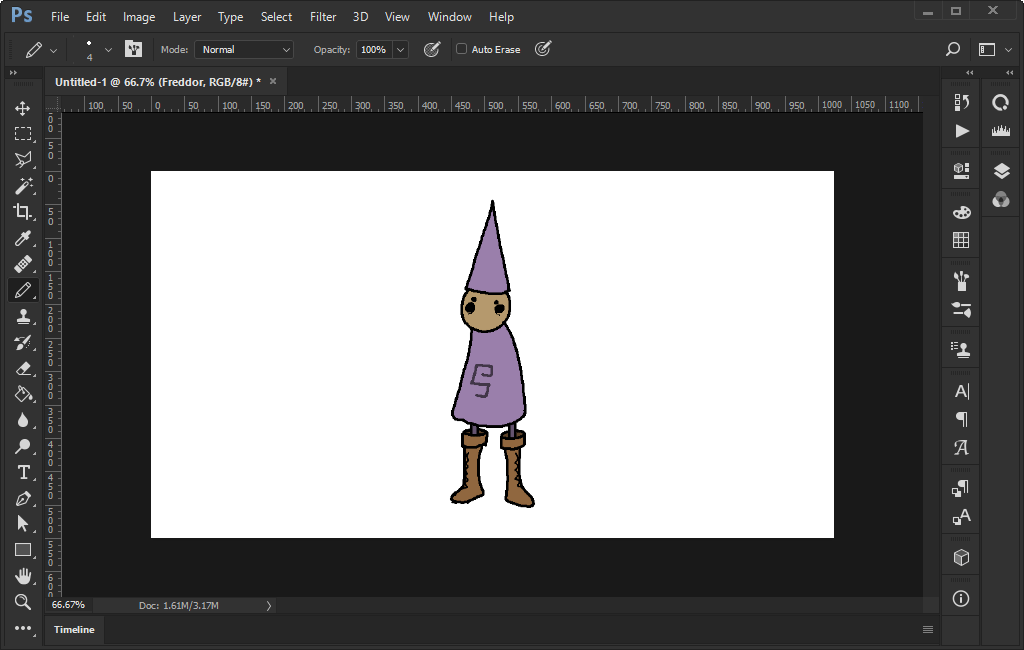Select the Move tool
The width and height of the screenshot is (1024, 650).
(22, 108)
